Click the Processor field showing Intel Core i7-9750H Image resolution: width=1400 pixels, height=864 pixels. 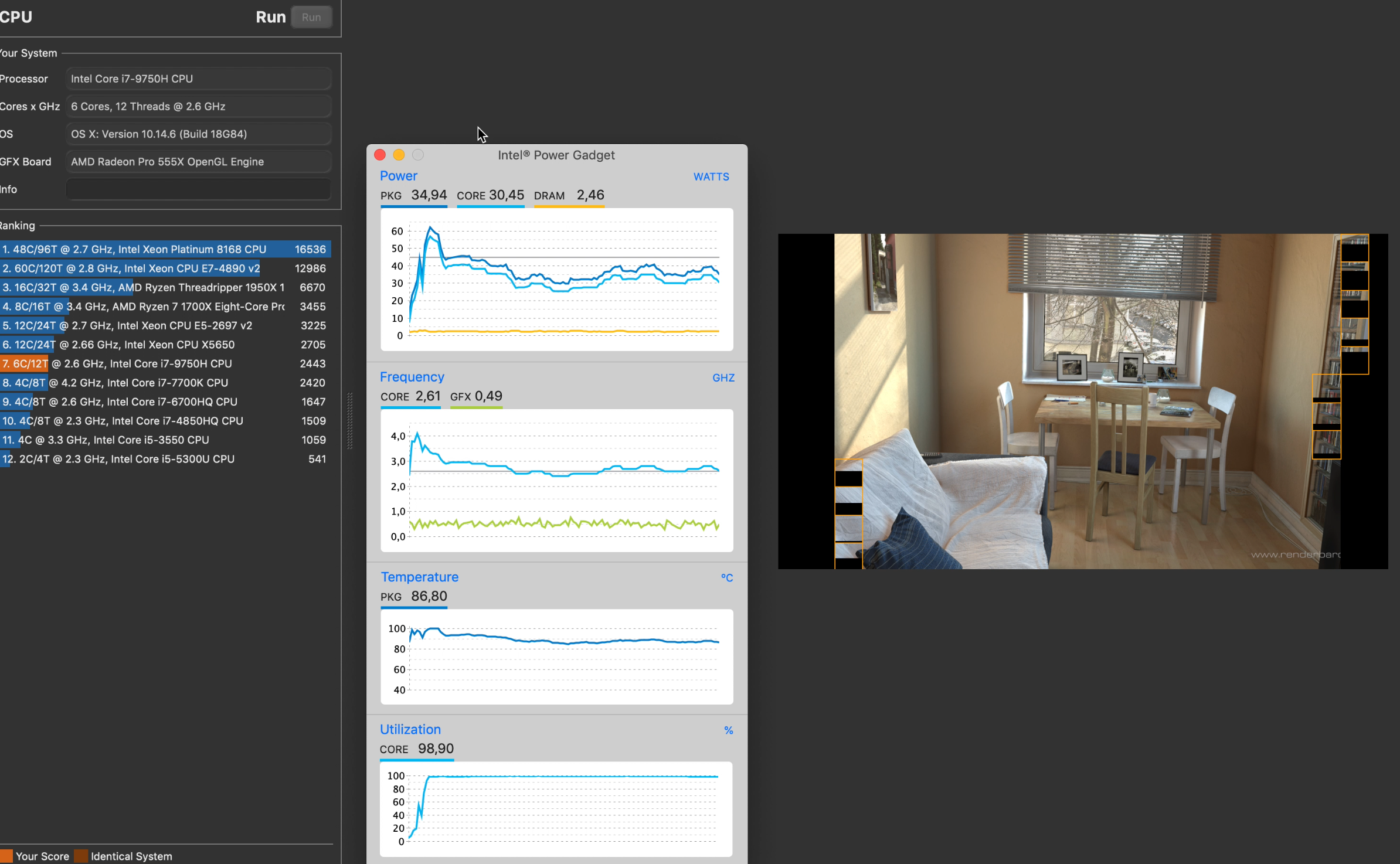(198, 79)
